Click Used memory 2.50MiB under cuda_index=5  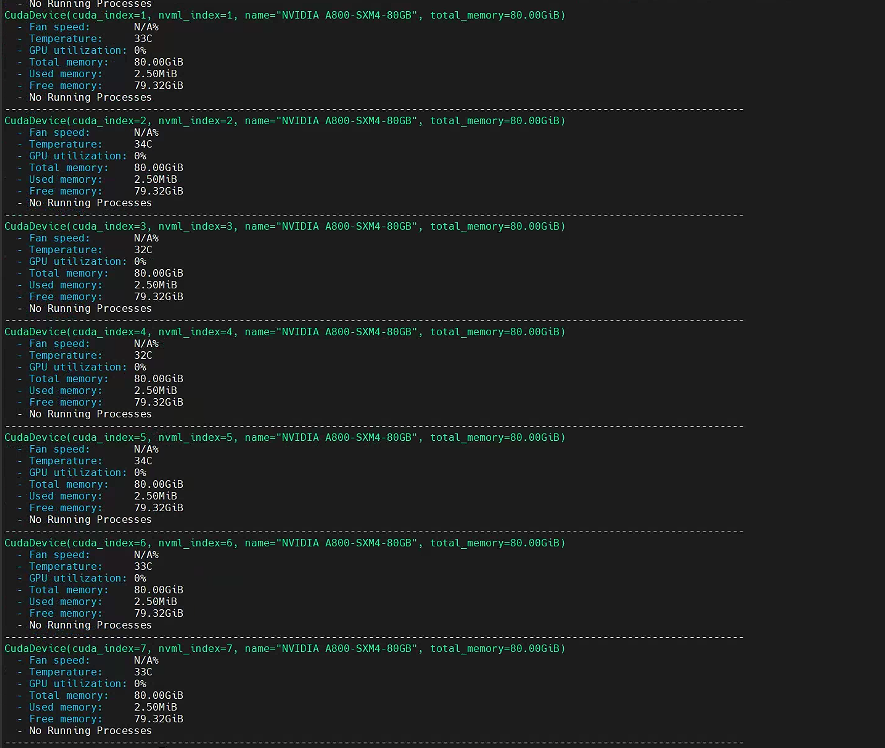click(x=103, y=497)
